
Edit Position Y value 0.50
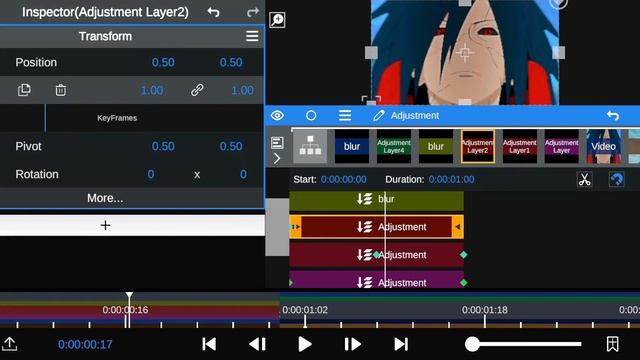click(231, 62)
